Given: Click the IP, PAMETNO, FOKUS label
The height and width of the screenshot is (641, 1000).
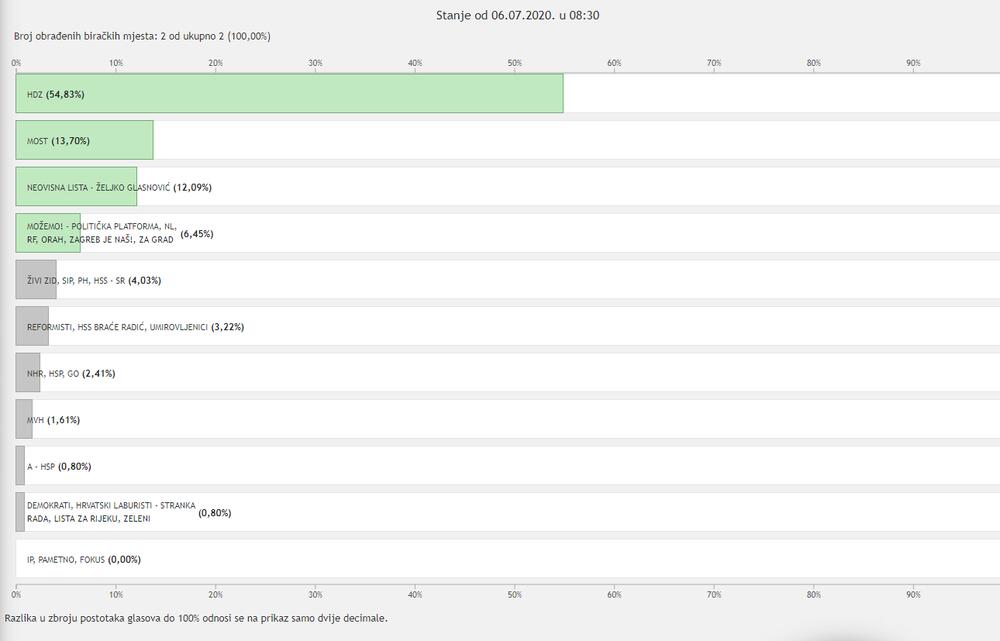Looking at the screenshot, I should coord(66,559).
